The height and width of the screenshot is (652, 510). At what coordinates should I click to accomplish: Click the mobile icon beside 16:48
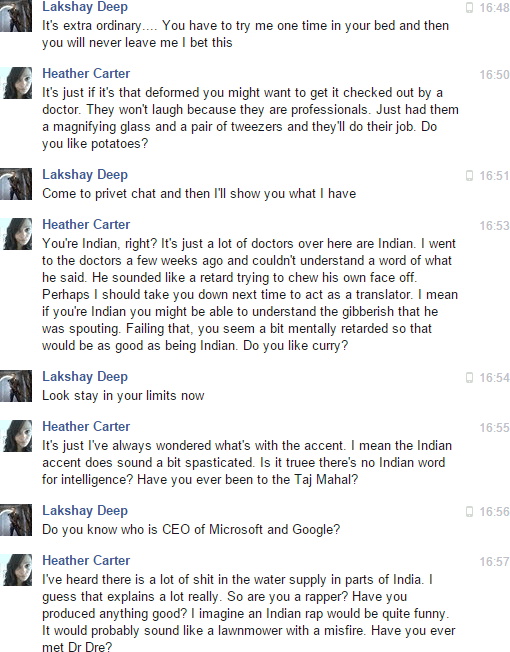[x=469, y=8]
